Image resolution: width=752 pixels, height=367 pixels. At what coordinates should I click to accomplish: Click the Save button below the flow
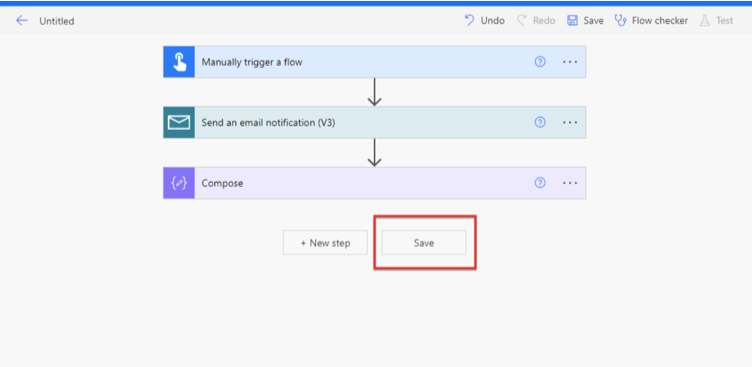click(x=424, y=243)
